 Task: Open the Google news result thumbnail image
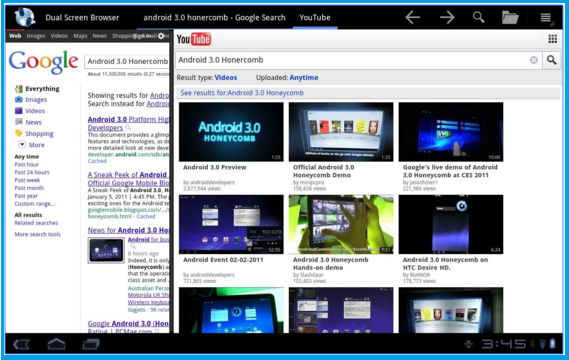pyautogui.click(x=106, y=250)
